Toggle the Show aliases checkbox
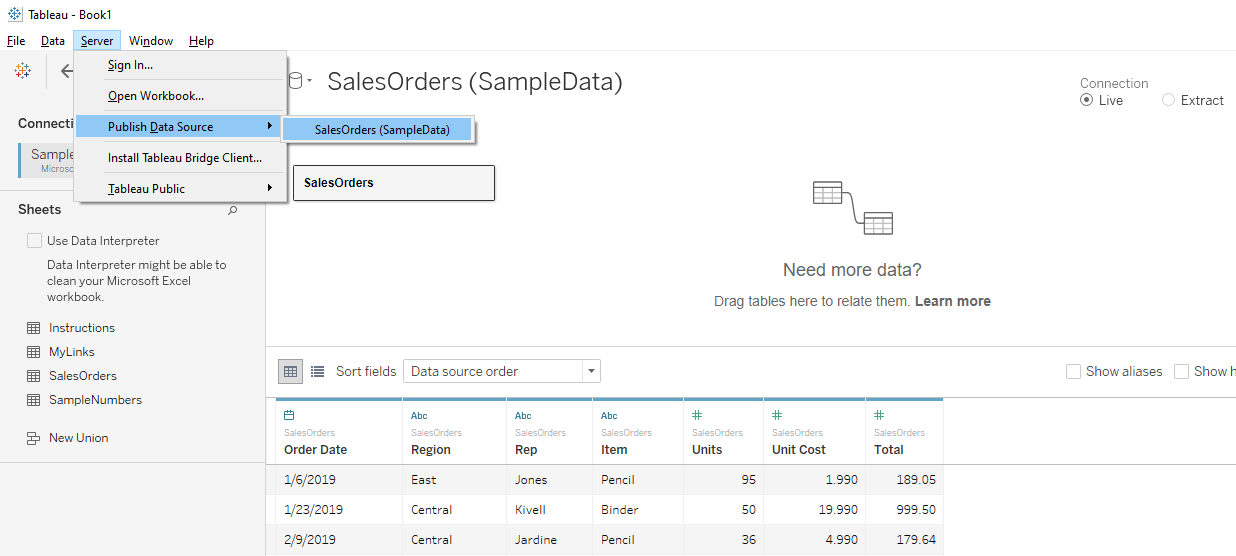Viewport: 1236px width, 556px height. (1073, 371)
